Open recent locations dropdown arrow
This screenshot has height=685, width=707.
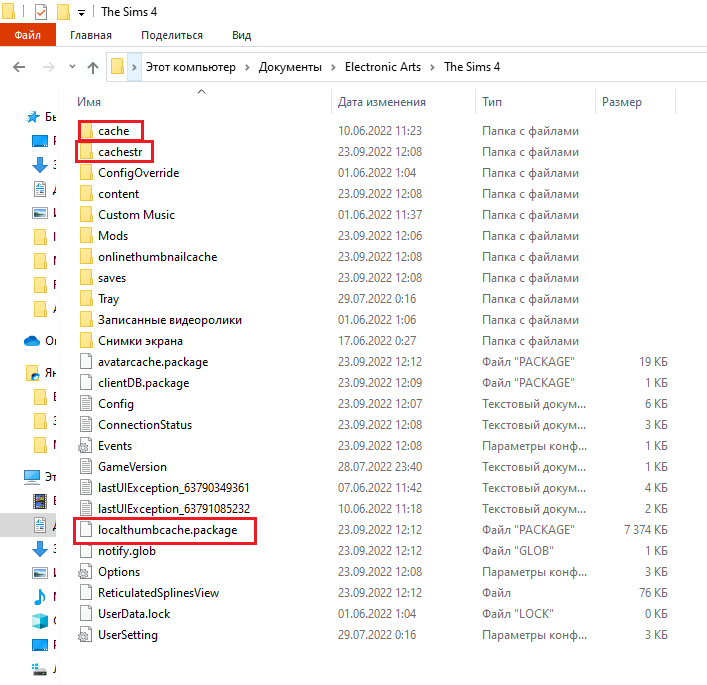pyautogui.click(x=72, y=67)
